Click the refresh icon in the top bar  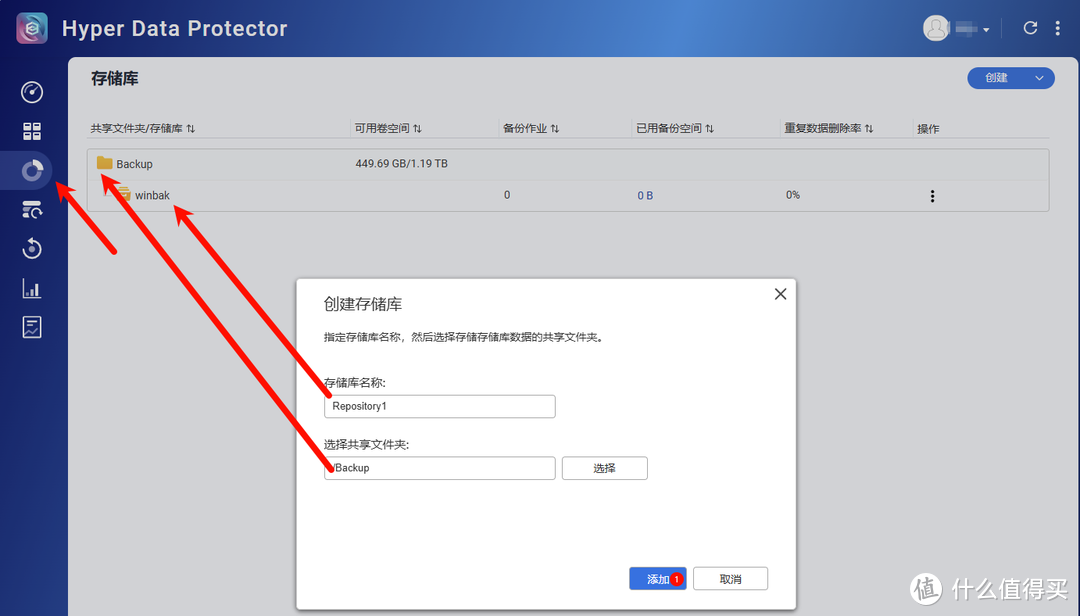click(x=1030, y=28)
